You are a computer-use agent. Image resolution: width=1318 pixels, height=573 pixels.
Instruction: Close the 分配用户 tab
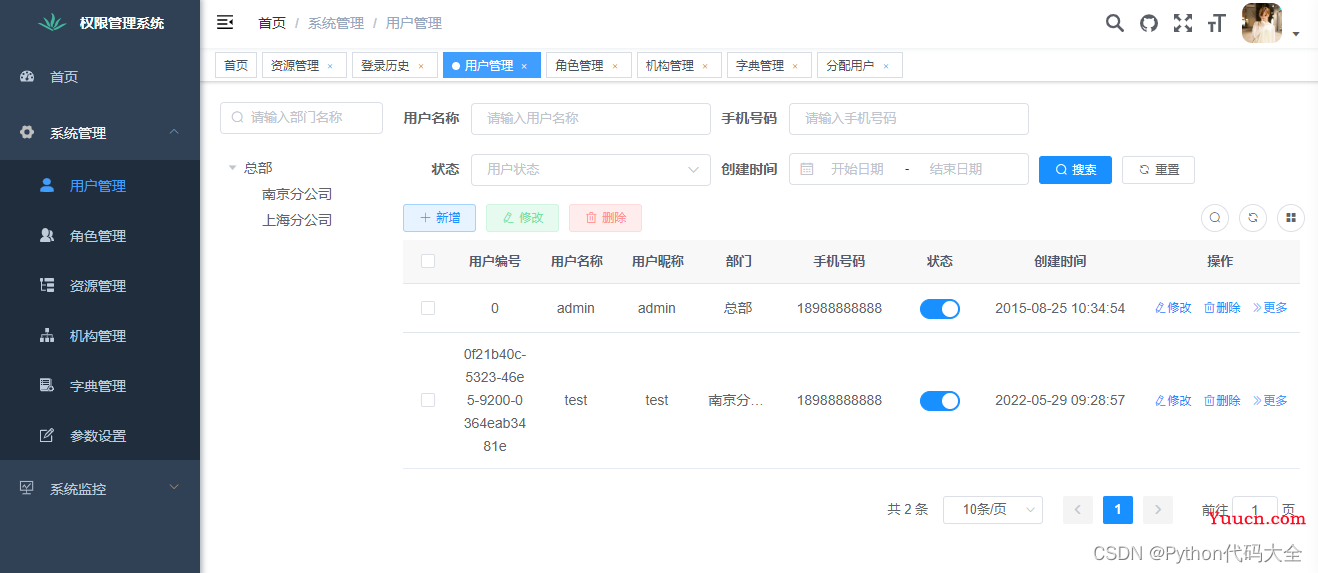click(x=886, y=66)
